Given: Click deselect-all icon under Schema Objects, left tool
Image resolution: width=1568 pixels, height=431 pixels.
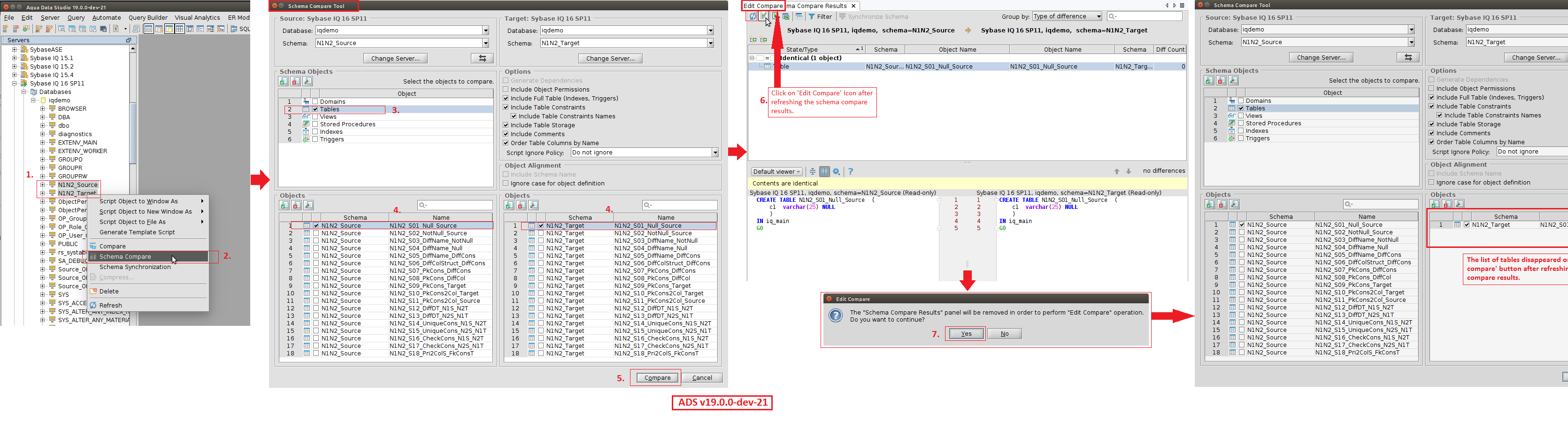Looking at the screenshot, I should 296,82.
